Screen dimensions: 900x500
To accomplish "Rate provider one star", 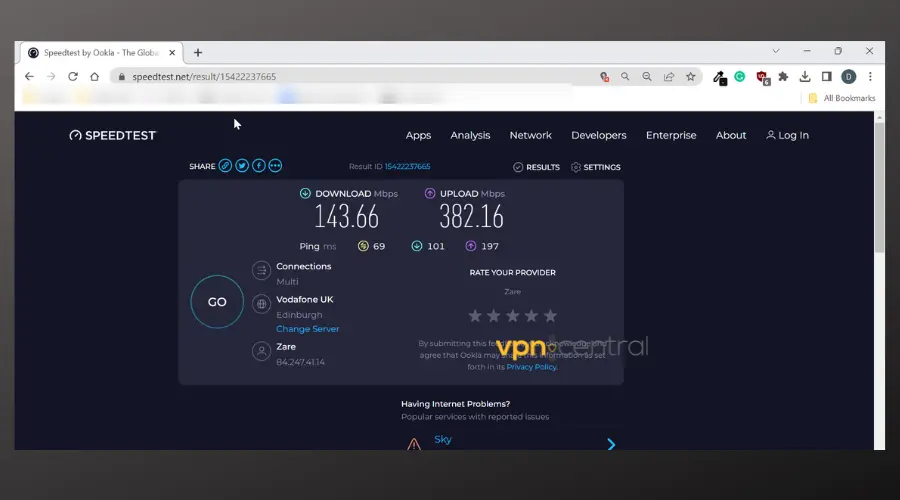I will 475,316.
